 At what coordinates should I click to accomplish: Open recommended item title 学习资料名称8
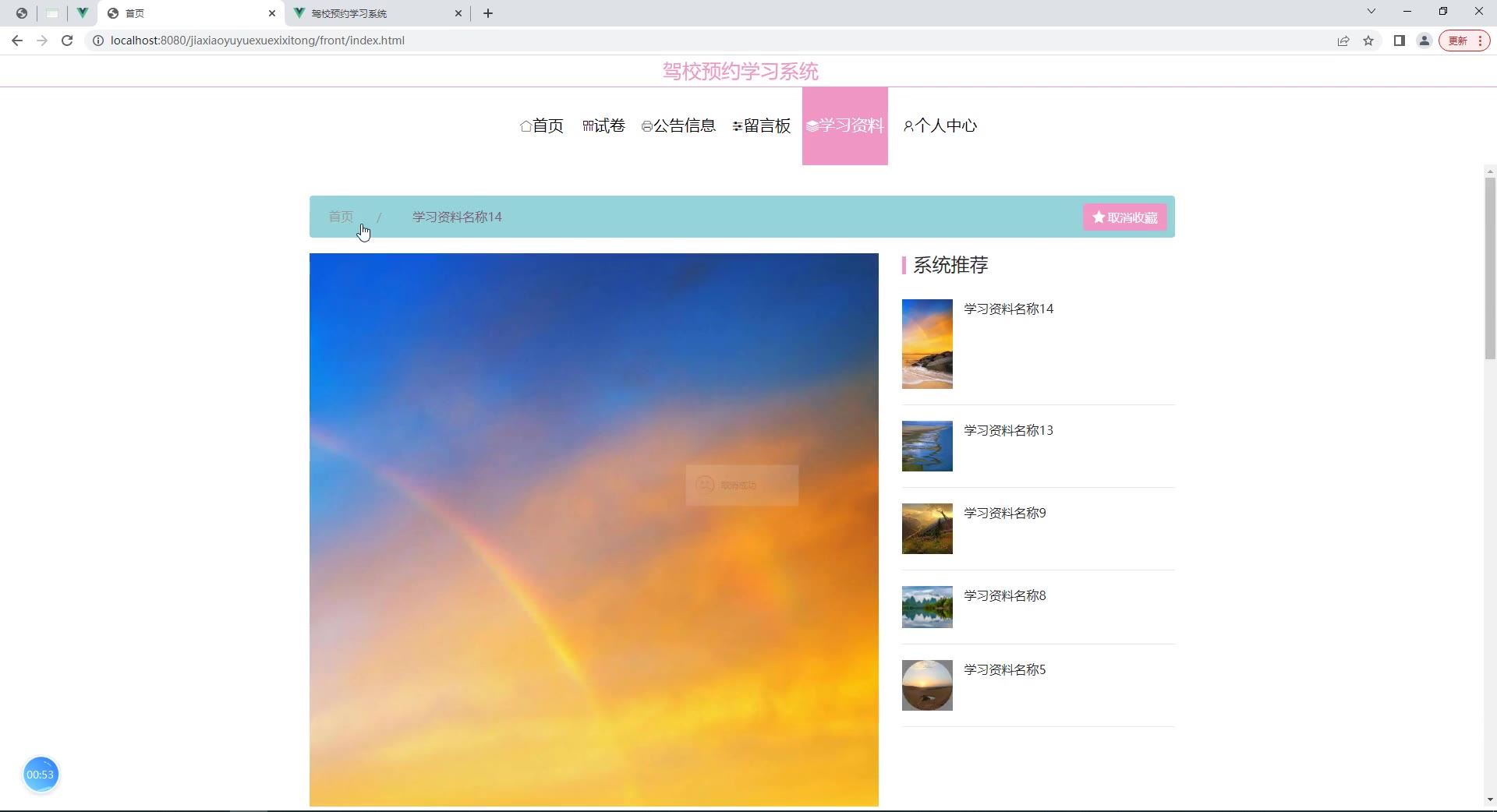coord(1005,595)
